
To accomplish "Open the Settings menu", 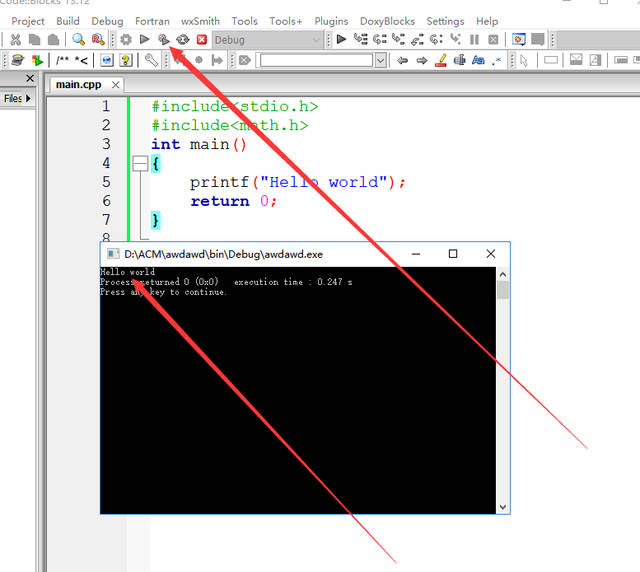I will point(445,21).
